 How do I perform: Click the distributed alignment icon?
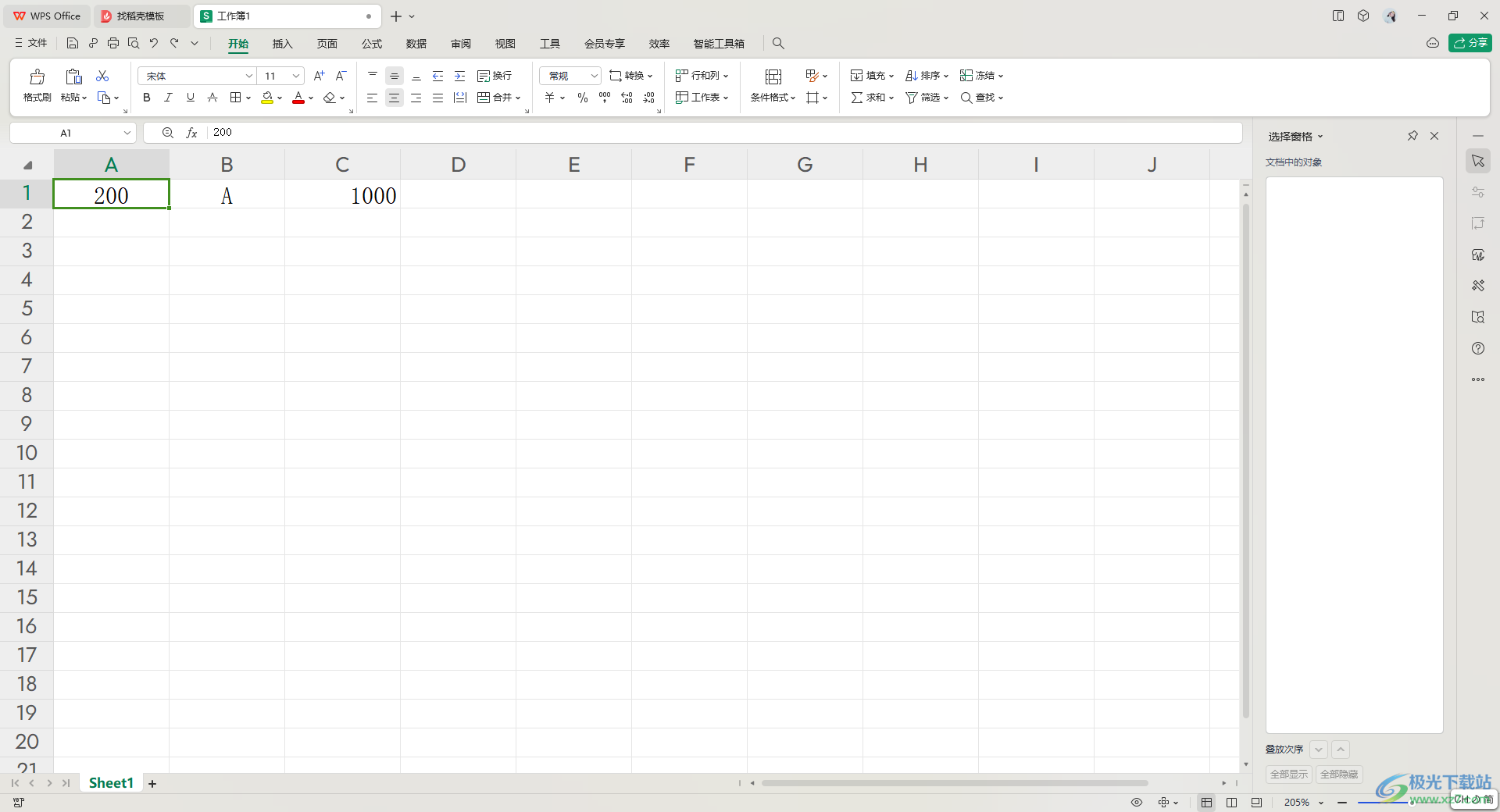point(460,98)
